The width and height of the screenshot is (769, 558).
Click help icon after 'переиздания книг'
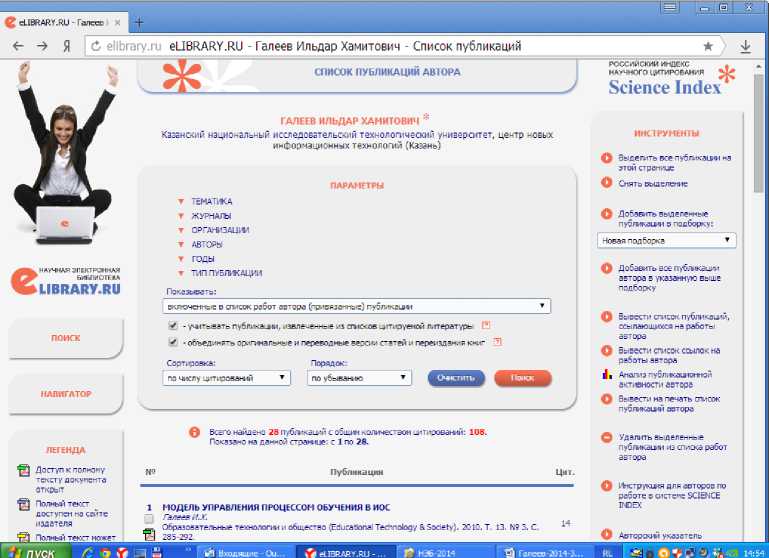pyautogui.click(x=497, y=342)
